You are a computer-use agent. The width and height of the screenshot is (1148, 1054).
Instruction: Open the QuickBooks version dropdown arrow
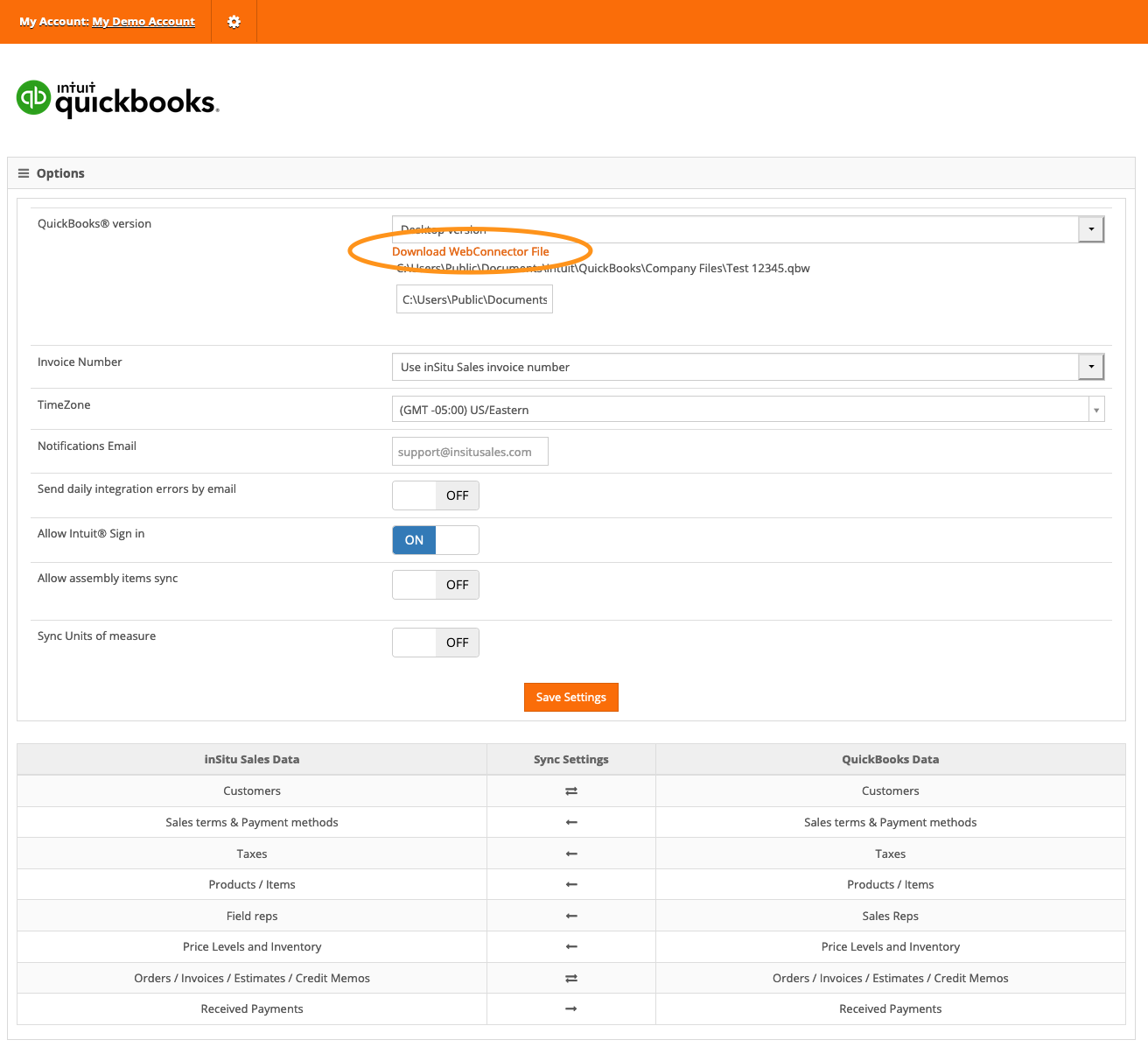point(1091,229)
